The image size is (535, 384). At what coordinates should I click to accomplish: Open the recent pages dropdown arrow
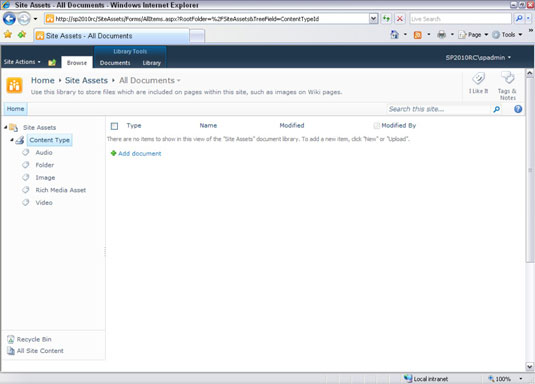point(35,19)
